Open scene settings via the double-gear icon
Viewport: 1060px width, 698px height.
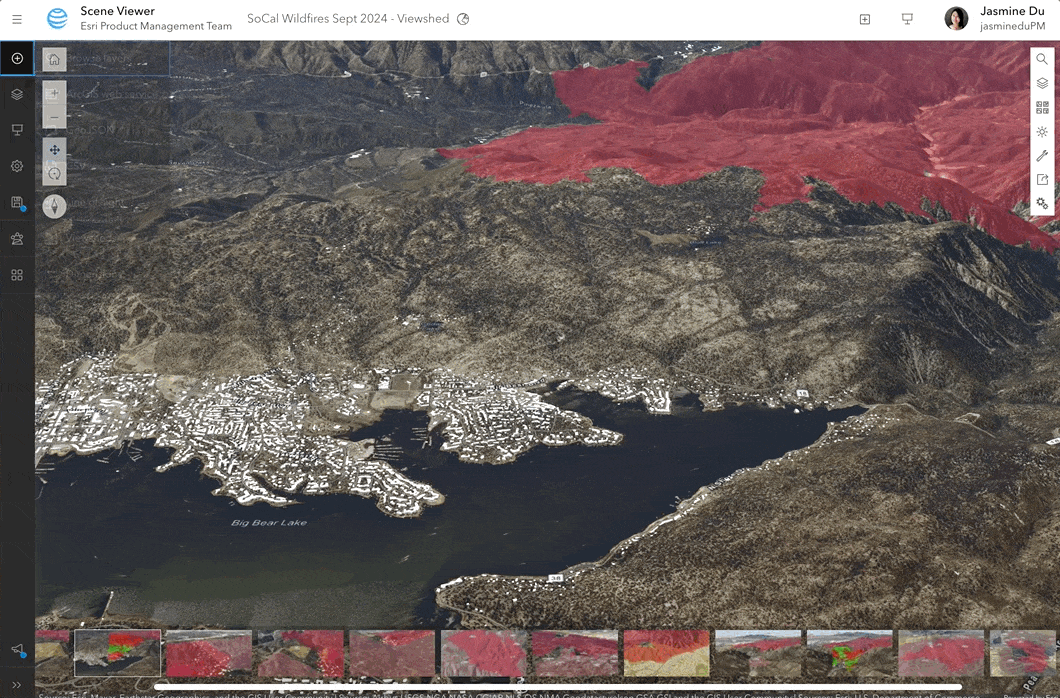[1042, 203]
